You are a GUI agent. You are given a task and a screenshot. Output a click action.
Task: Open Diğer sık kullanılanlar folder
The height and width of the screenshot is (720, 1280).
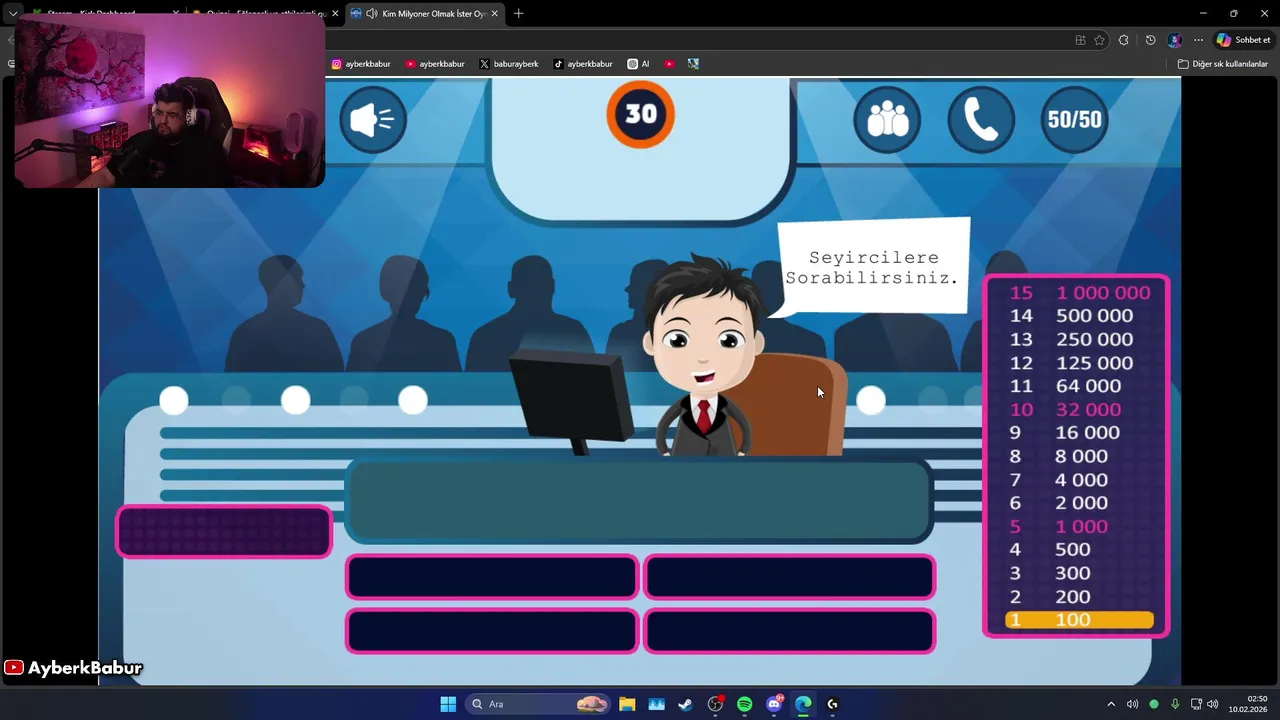point(1223,64)
